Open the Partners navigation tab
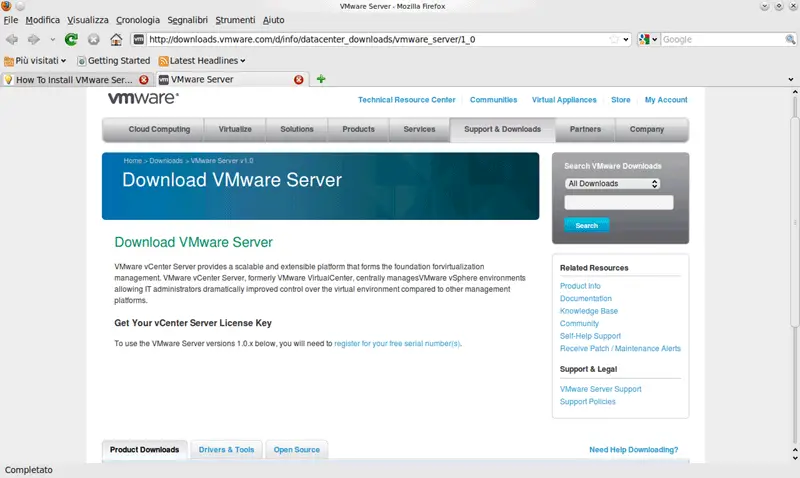Screen dimensions: 800x478 (x=585, y=130)
